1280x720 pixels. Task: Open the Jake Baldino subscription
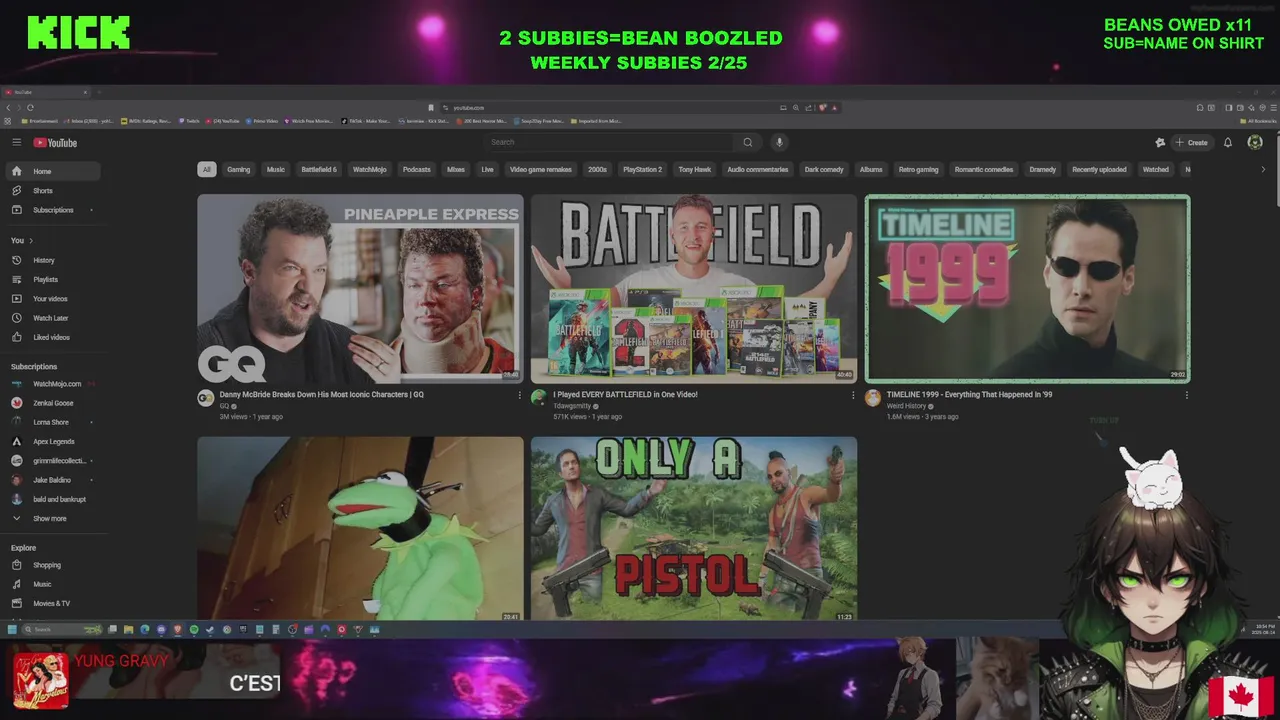click(52, 480)
